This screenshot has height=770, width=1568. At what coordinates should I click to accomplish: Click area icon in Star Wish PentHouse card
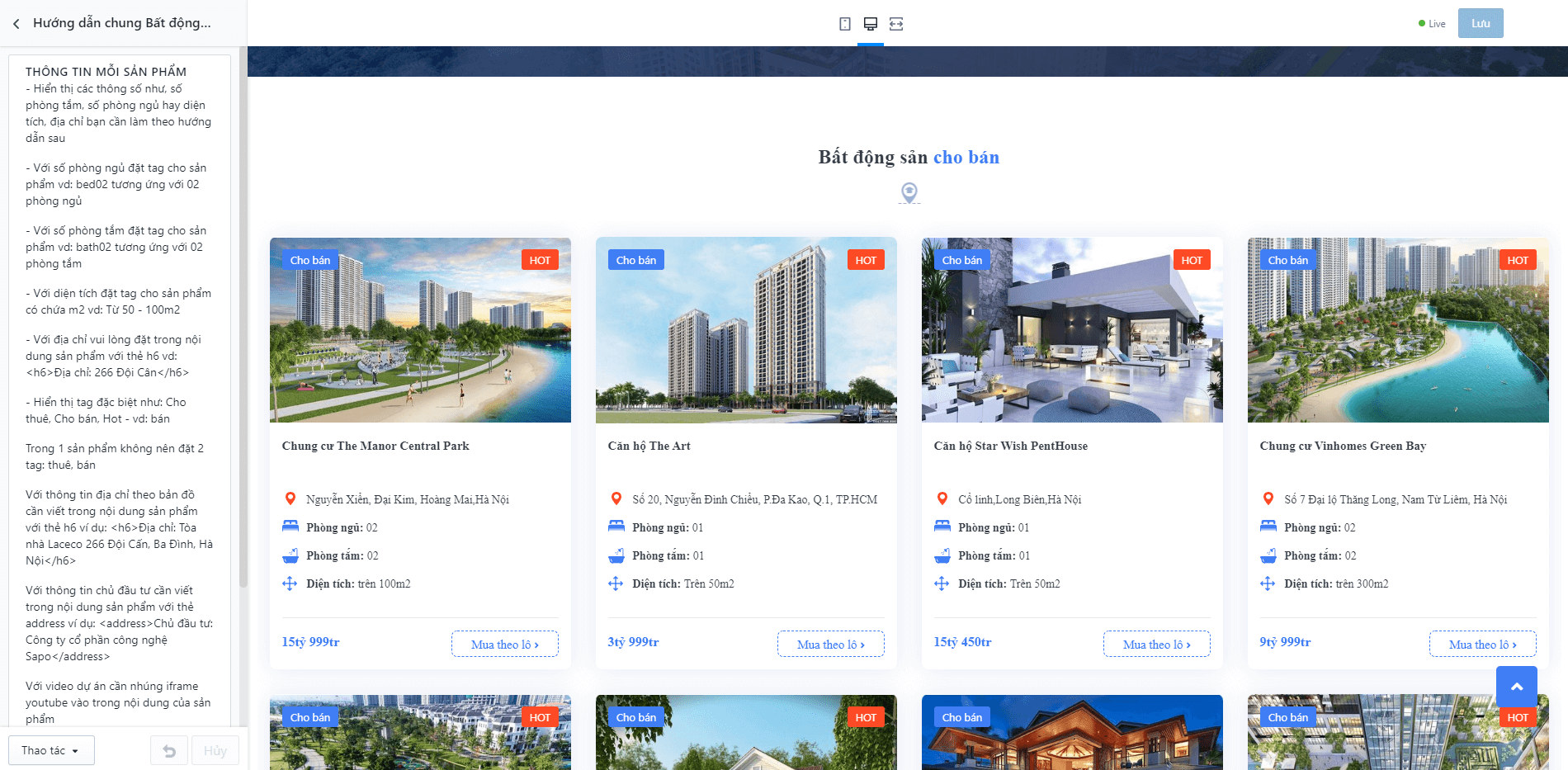point(942,583)
